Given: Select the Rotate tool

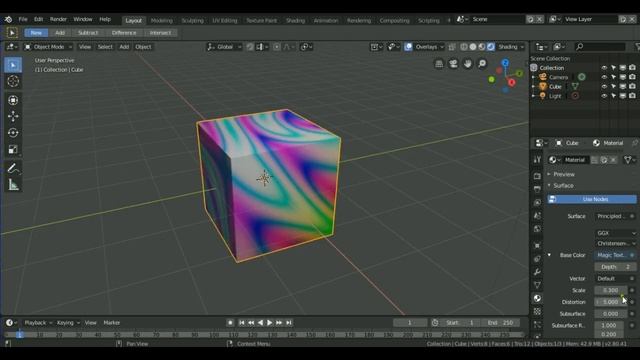Looking at the screenshot, I should 13,133.
